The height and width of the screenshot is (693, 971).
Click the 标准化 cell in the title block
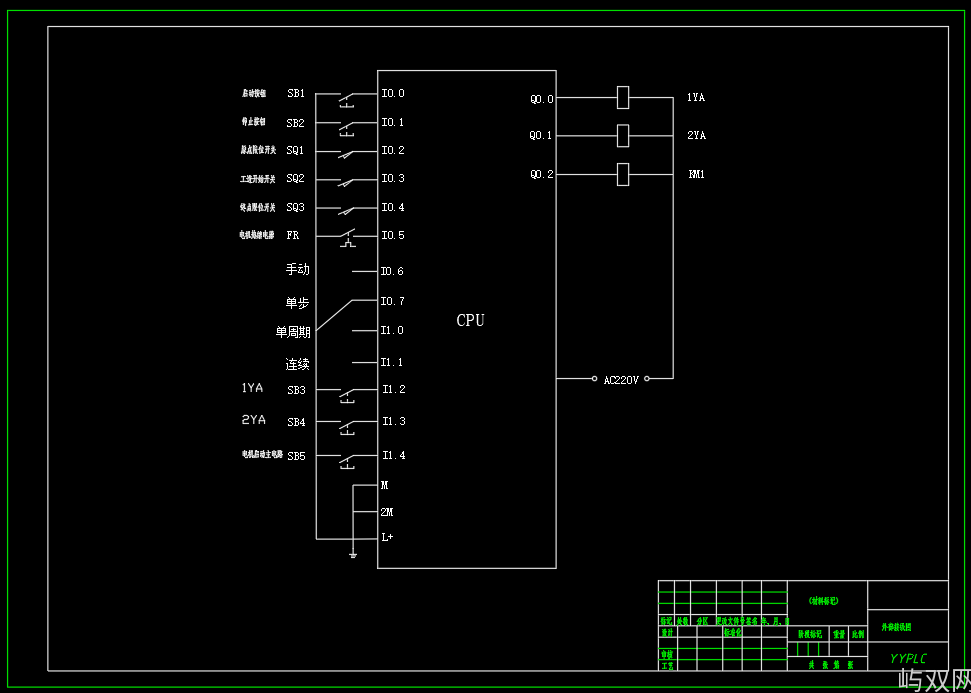coord(733,633)
